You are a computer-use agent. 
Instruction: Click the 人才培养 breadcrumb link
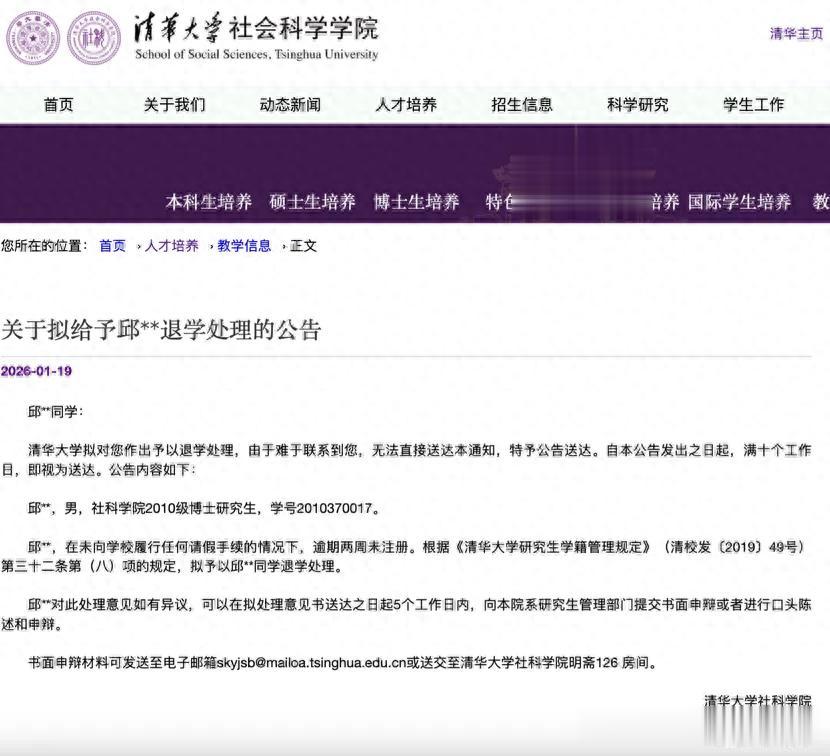pyautogui.click(x=172, y=246)
